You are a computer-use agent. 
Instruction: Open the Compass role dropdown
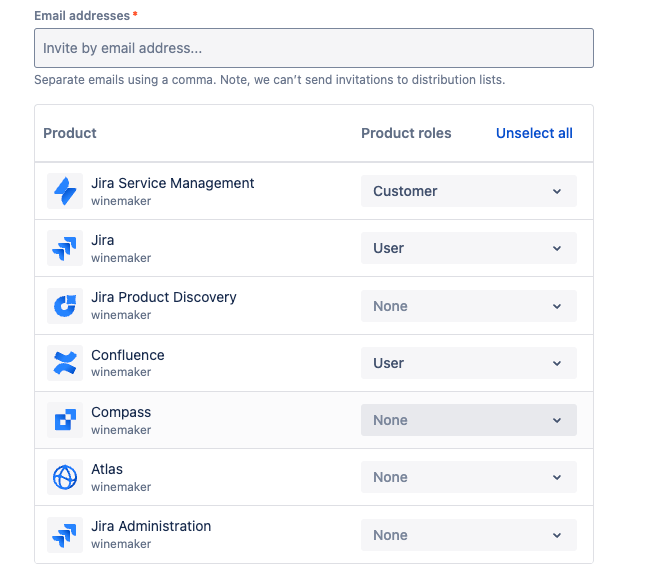point(468,420)
